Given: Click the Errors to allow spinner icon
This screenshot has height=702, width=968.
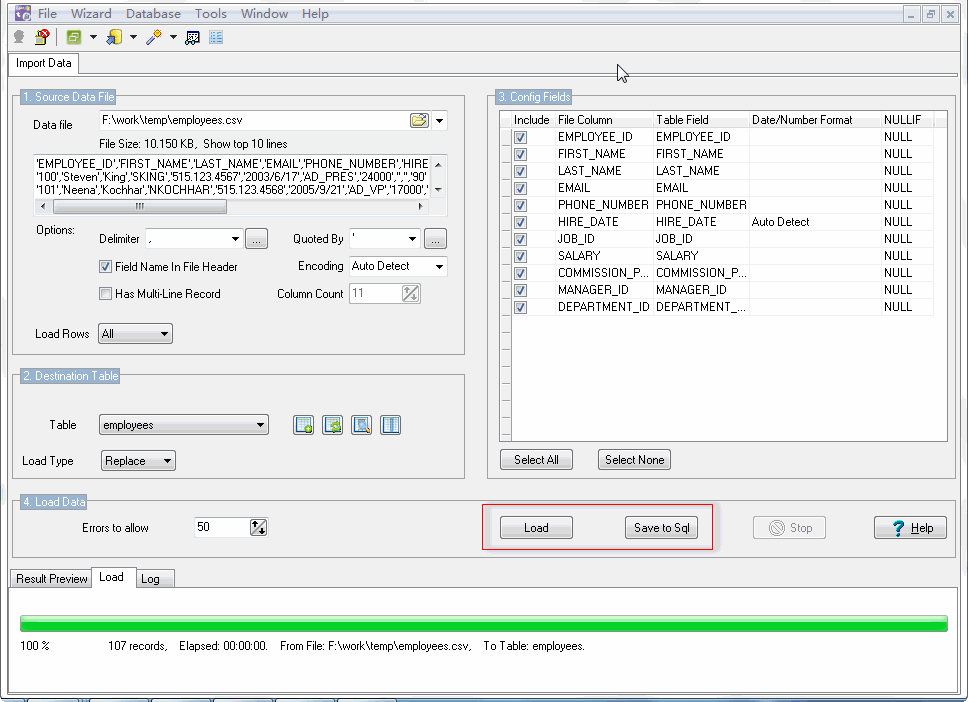Looking at the screenshot, I should pyautogui.click(x=259, y=527).
